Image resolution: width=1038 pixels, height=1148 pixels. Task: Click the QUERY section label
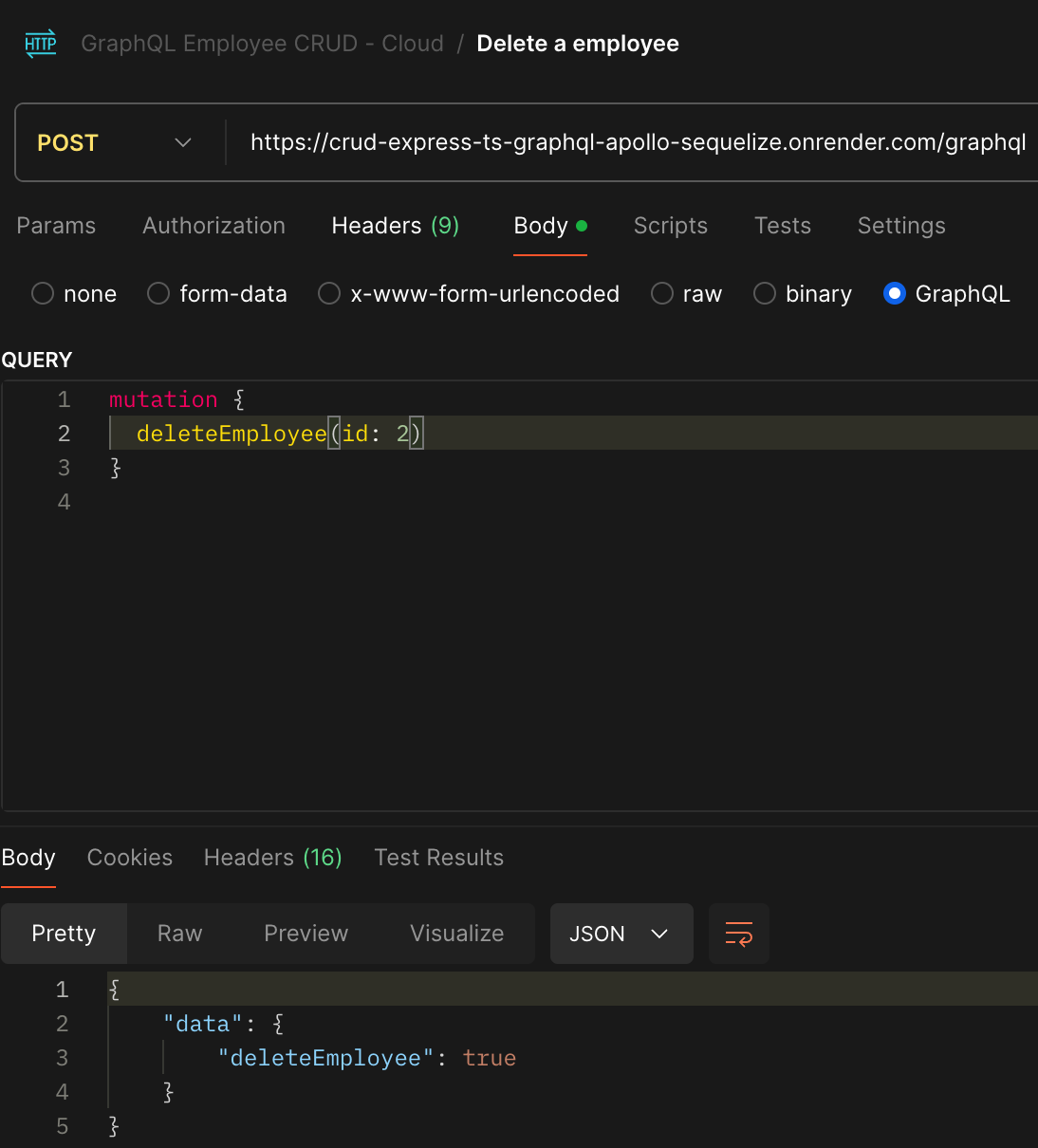(37, 361)
